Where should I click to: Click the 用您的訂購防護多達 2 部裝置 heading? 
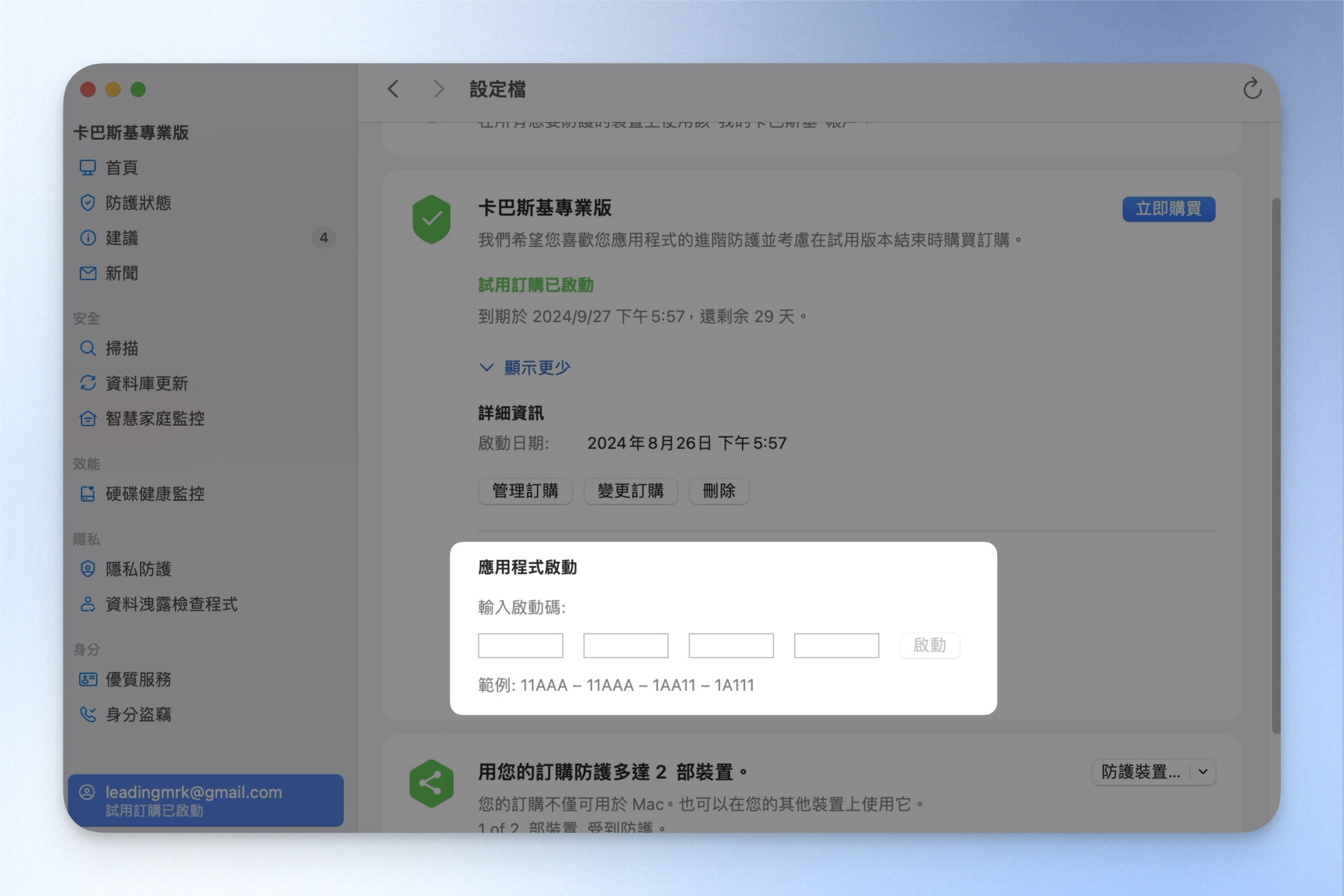click(613, 772)
